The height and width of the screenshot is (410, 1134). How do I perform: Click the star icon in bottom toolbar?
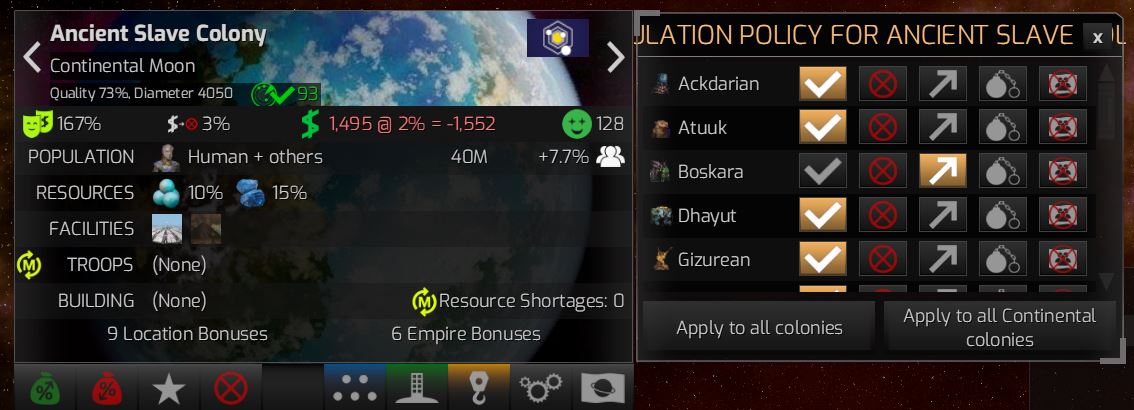[169, 388]
